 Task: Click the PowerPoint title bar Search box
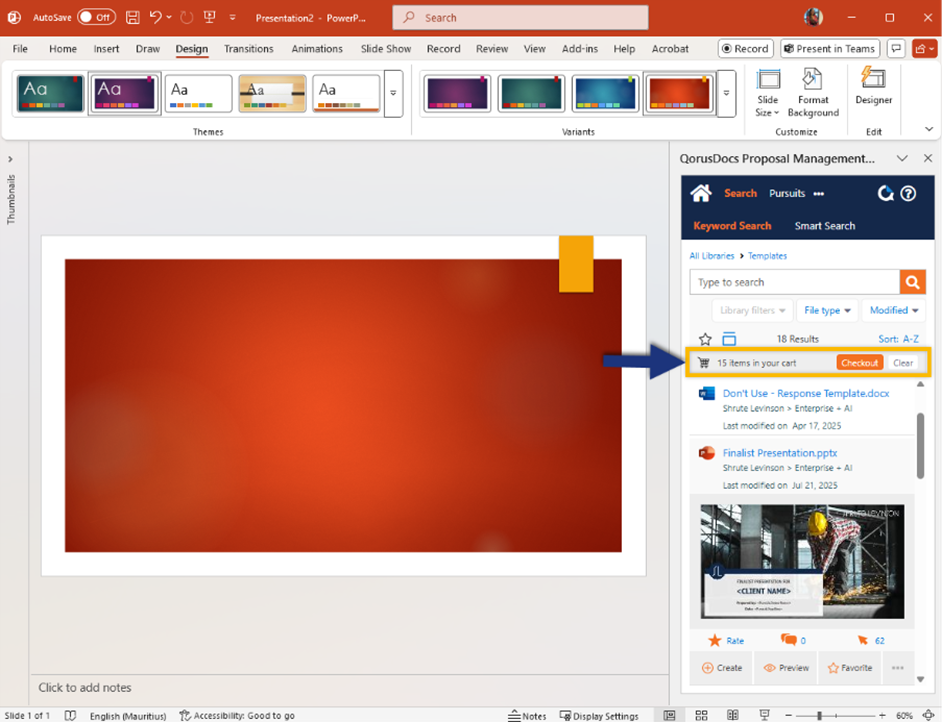pyautogui.click(x=520, y=17)
